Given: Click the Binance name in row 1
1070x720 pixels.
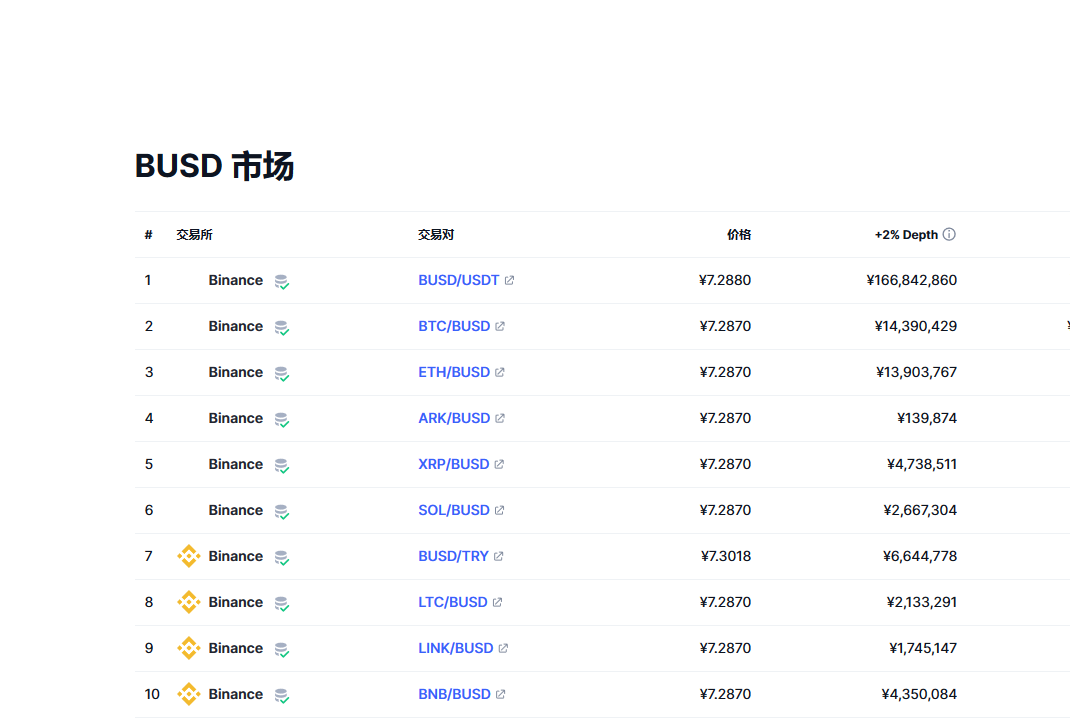Looking at the screenshot, I should pyautogui.click(x=235, y=280).
